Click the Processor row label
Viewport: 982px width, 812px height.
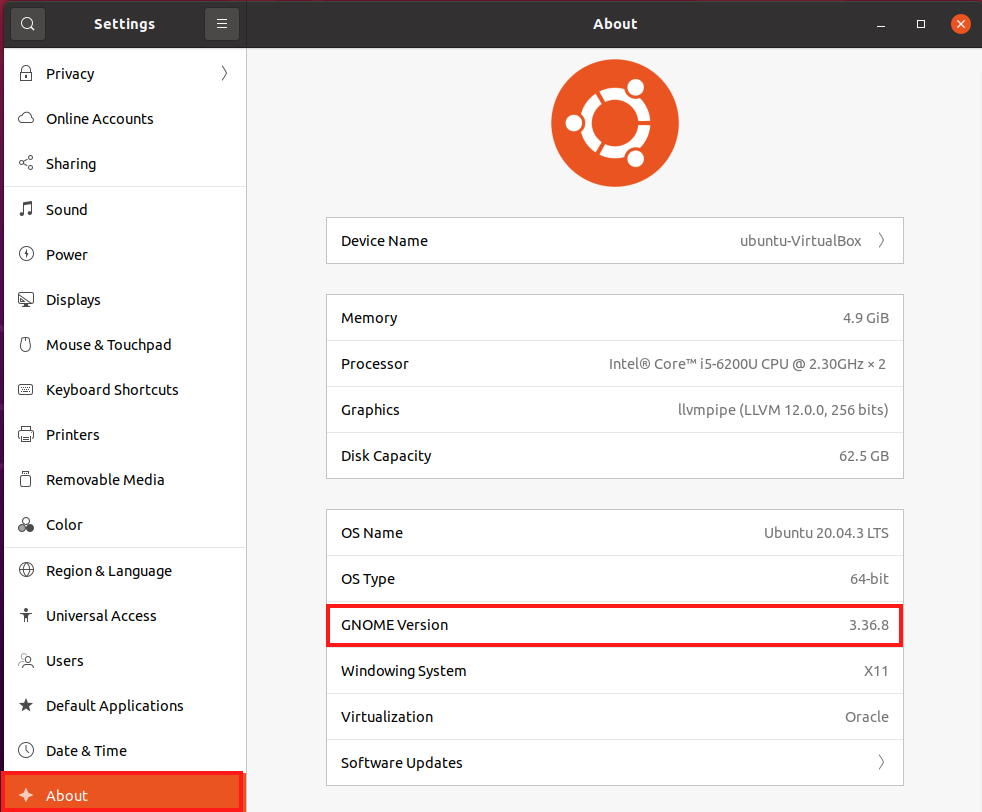tap(375, 364)
